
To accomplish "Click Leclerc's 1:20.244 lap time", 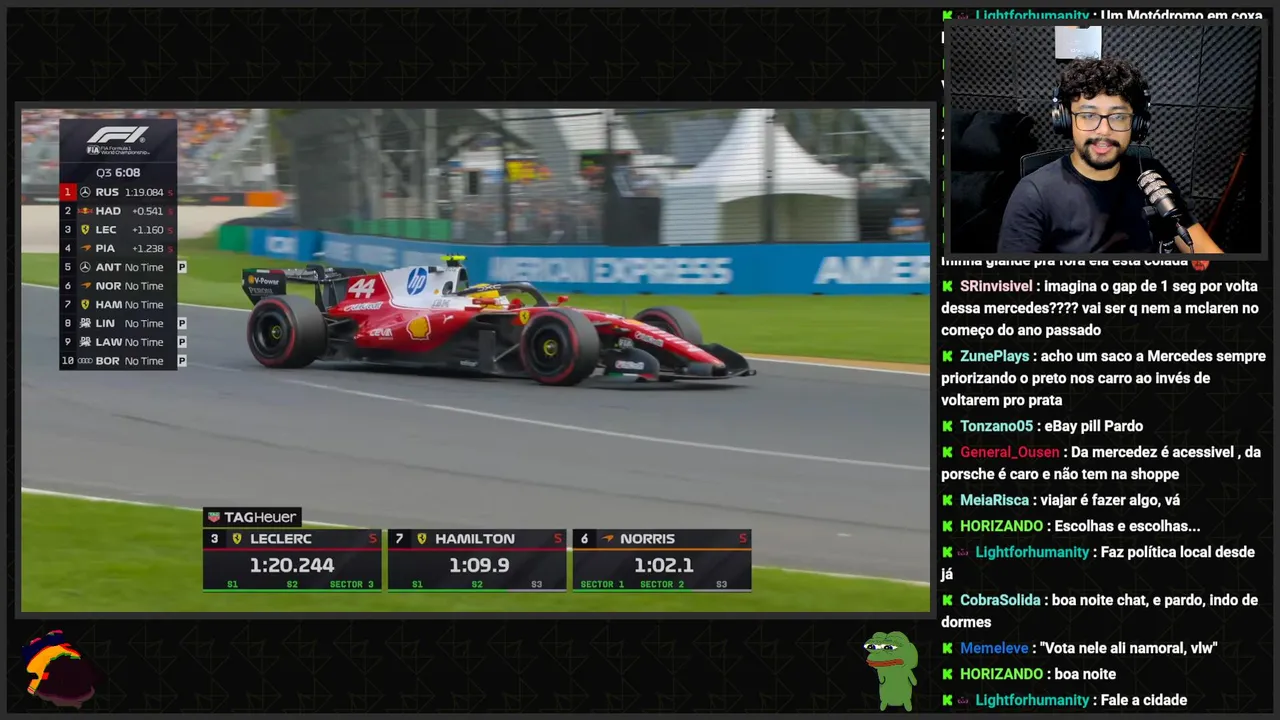I will tap(292, 565).
